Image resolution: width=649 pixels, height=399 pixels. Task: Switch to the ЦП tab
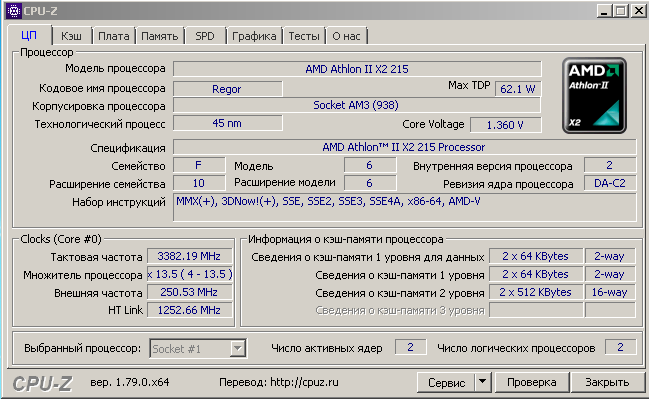coord(29,36)
